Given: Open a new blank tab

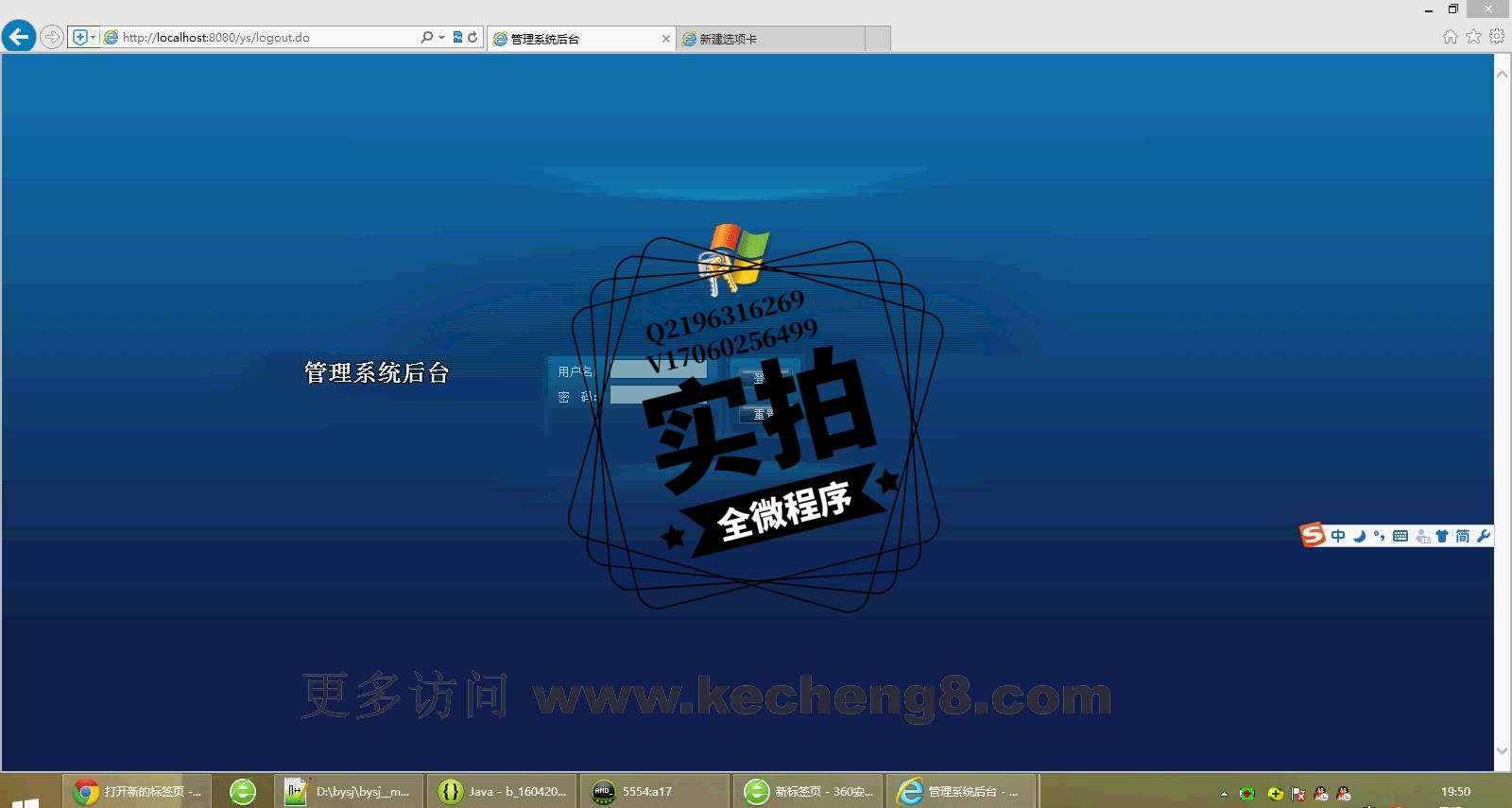Looking at the screenshot, I should [878, 39].
